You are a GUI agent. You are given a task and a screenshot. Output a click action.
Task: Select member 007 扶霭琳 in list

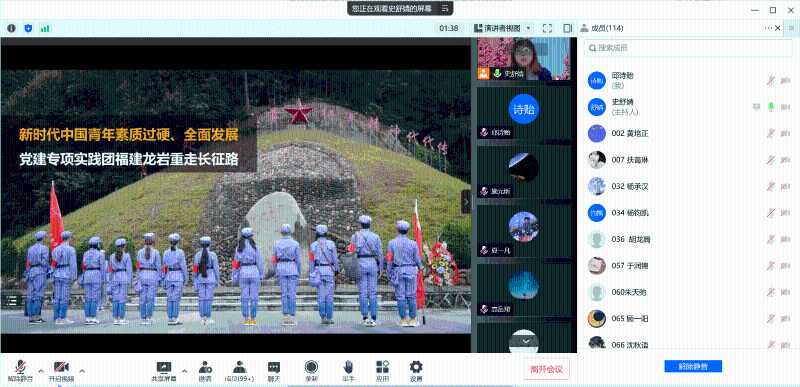(x=689, y=160)
